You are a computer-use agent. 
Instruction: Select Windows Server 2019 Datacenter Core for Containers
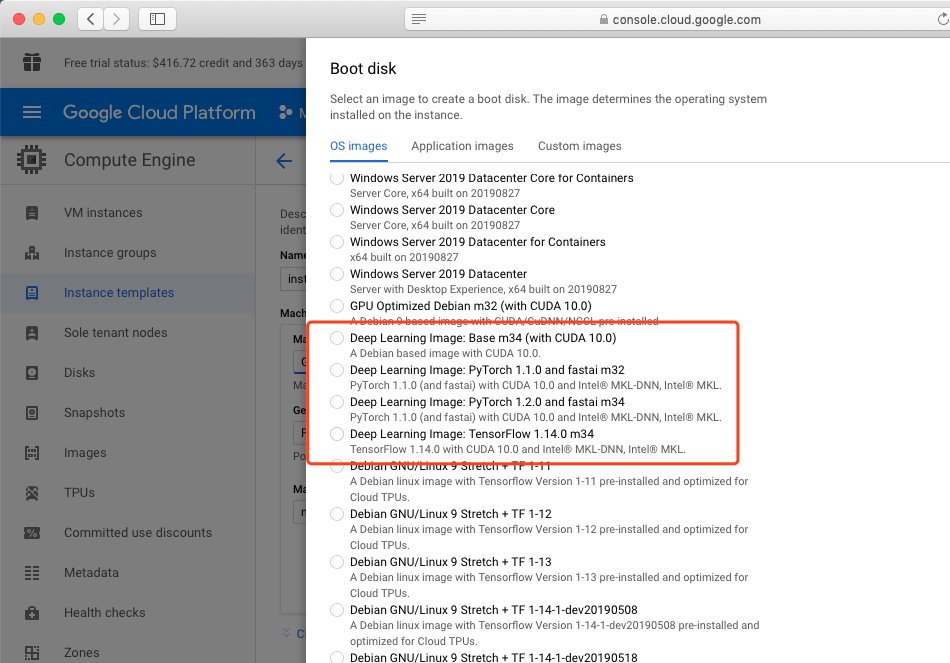[x=337, y=178]
